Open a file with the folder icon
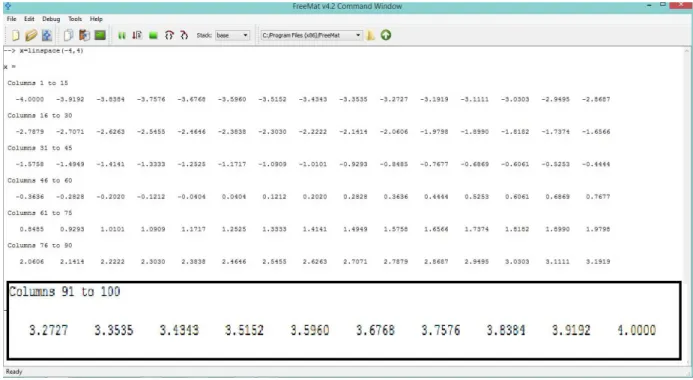693x380 pixels. (31, 35)
